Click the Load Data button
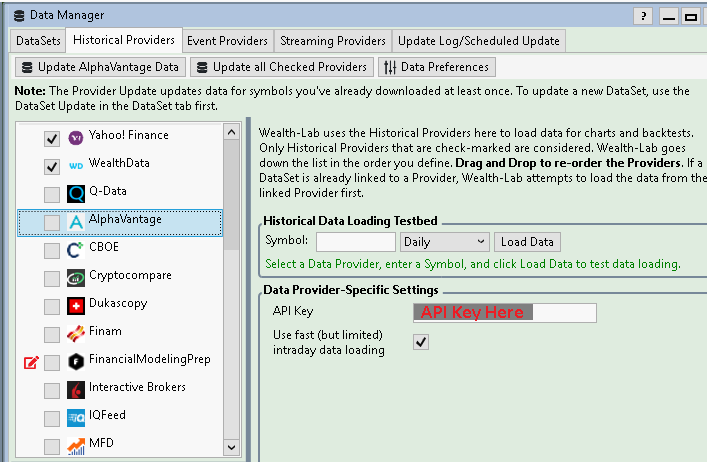707x462 pixels. [527, 242]
